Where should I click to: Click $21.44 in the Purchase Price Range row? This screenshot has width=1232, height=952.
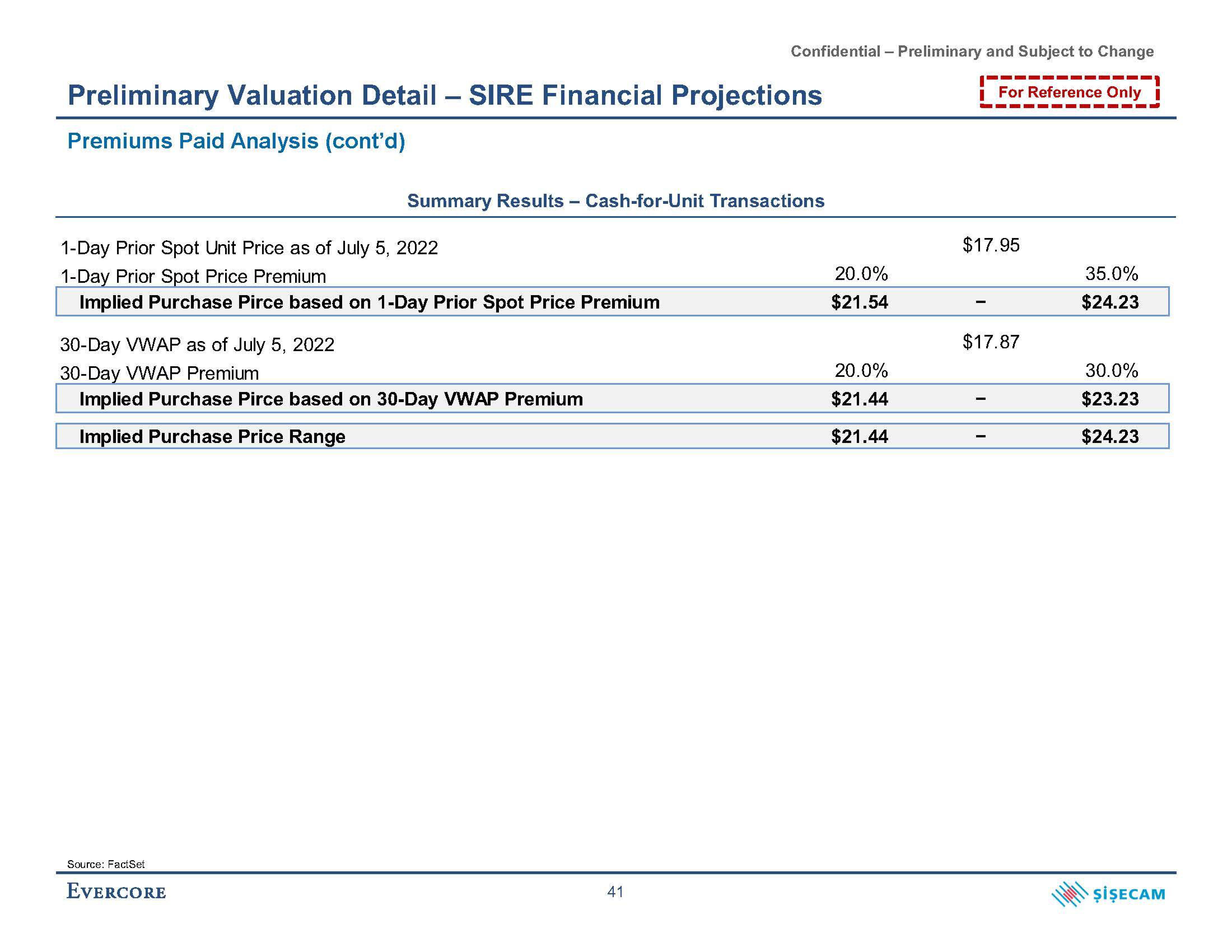[860, 437]
